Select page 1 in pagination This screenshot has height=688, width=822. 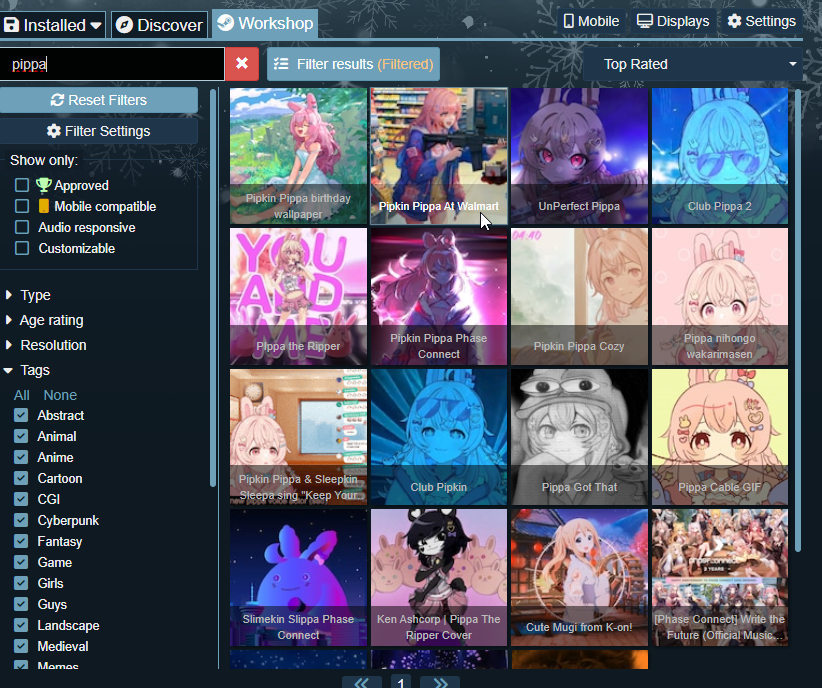tap(401, 682)
